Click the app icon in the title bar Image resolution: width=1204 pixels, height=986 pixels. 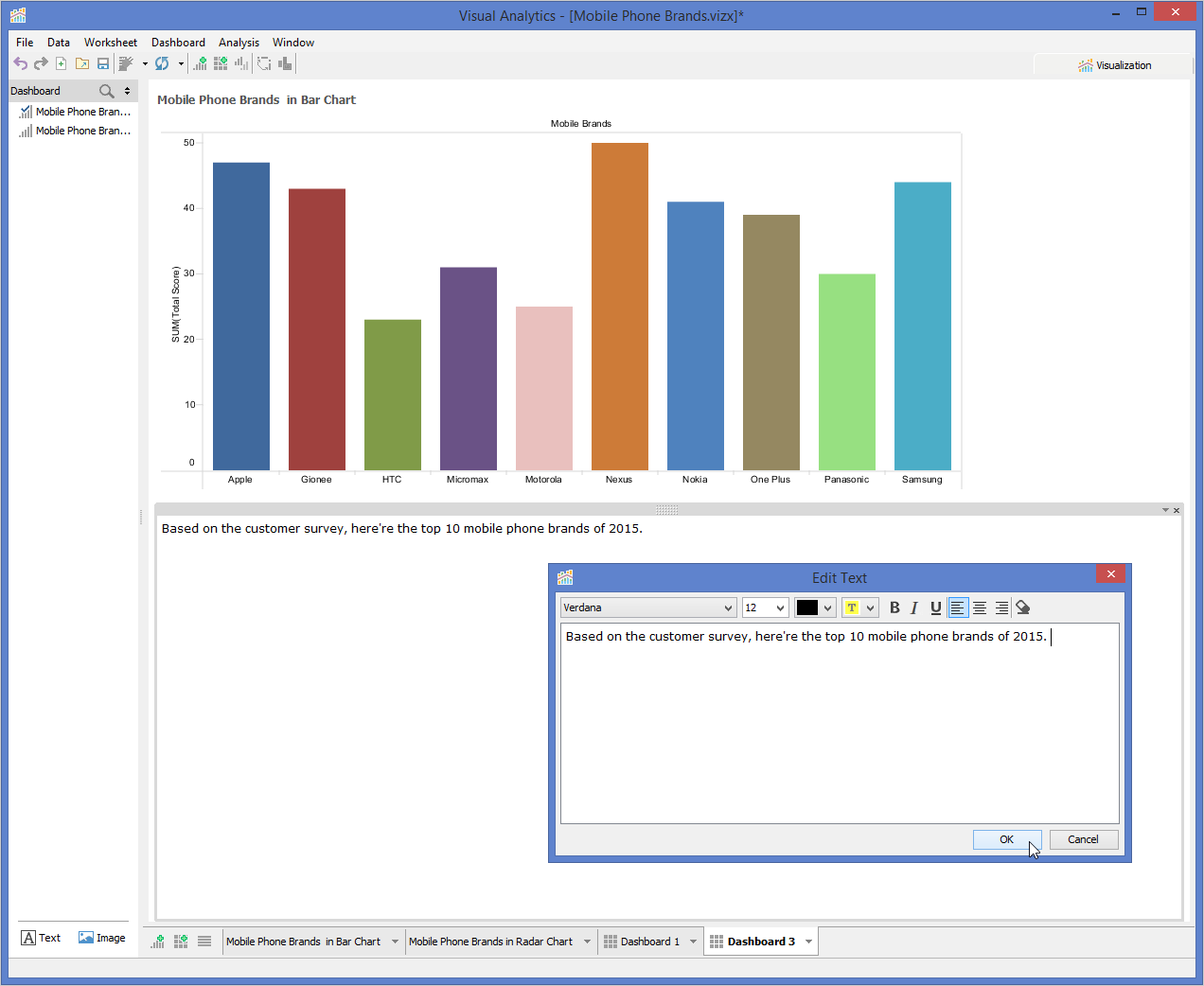point(18,15)
